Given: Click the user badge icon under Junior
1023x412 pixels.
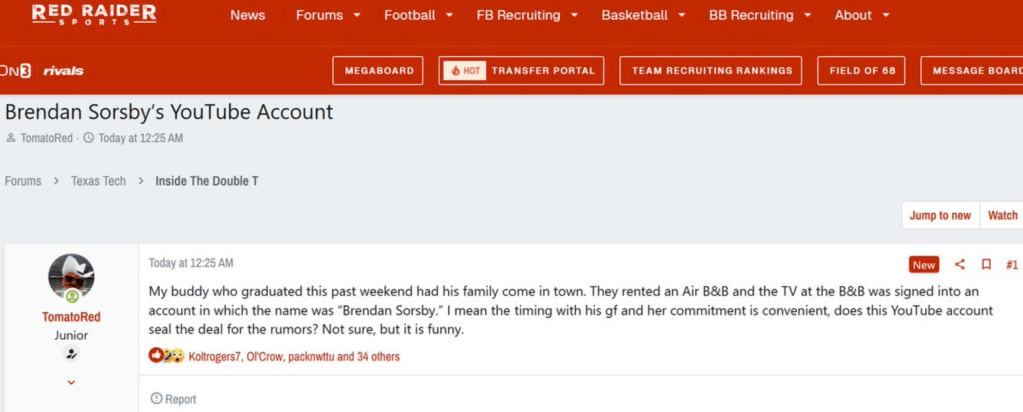Looking at the screenshot, I should pyautogui.click(x=71, y=354).
